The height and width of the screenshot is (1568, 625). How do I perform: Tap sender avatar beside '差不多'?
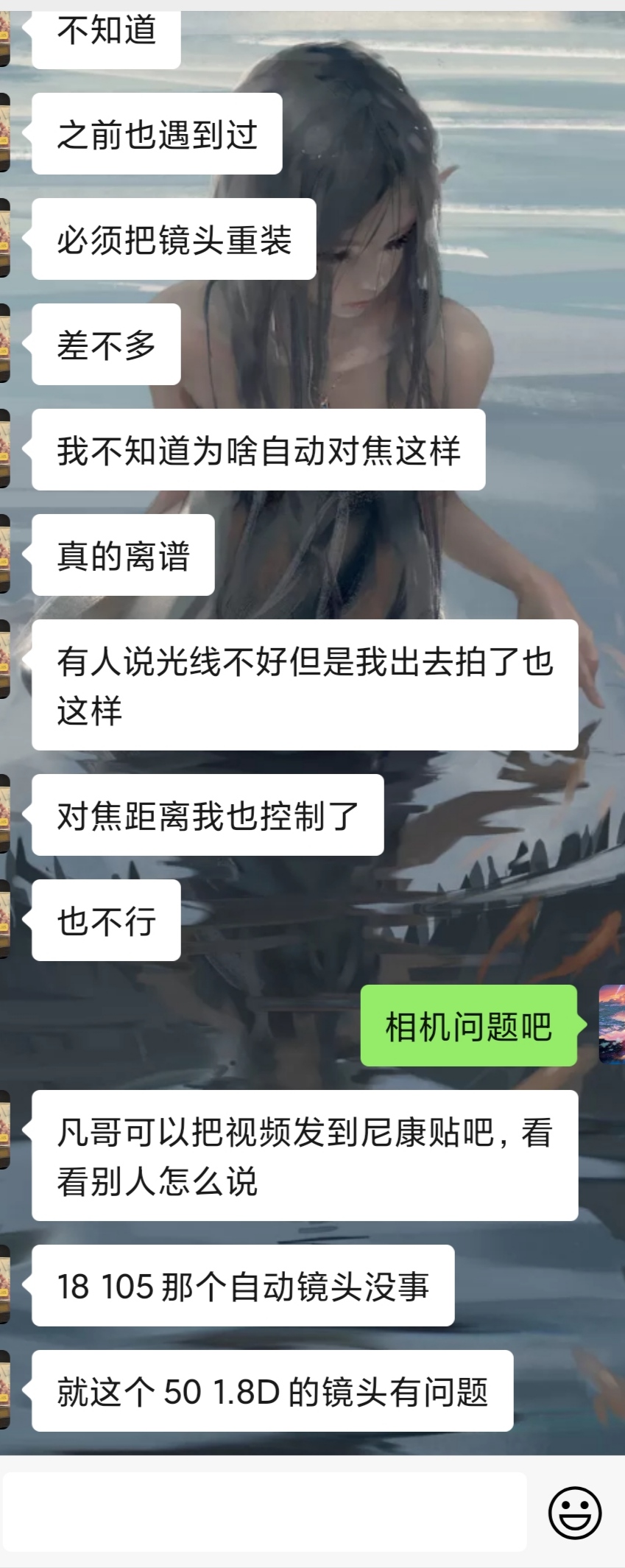(x=4, y=344)
